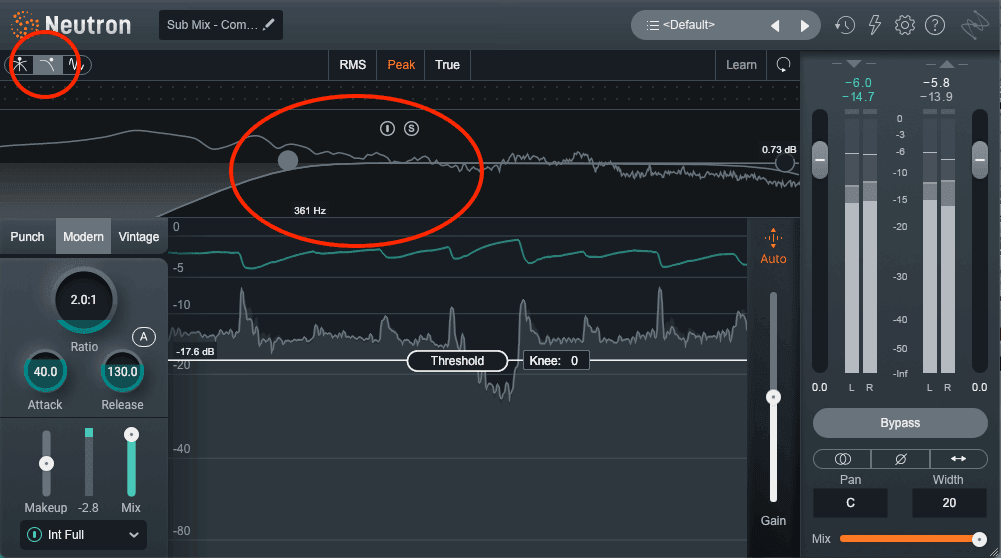Click the -2.8 gain reduction value
The height and width of the screenshot is (558, 1001).
(88, 508)
